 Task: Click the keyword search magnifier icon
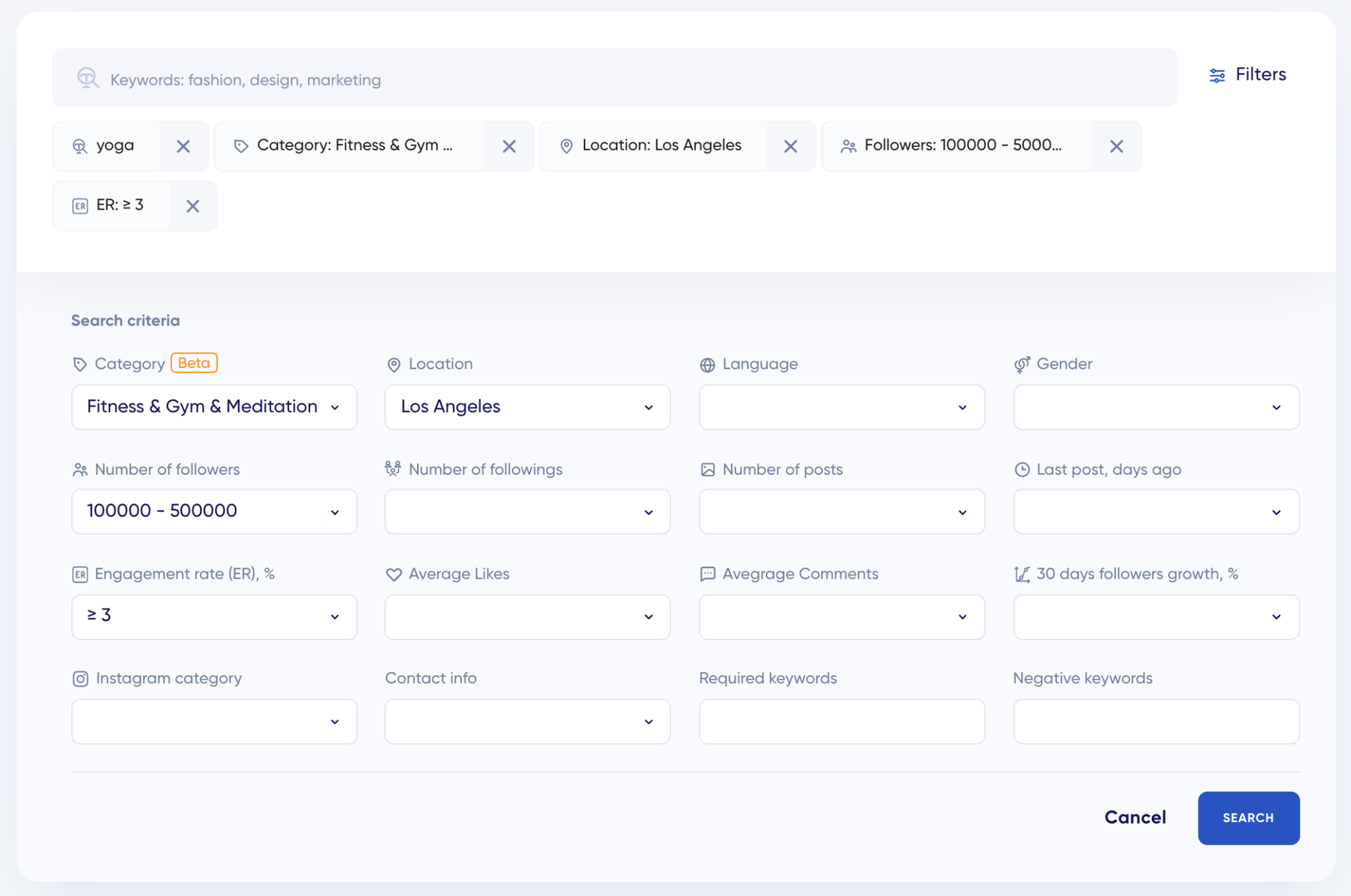pos(88,78)
